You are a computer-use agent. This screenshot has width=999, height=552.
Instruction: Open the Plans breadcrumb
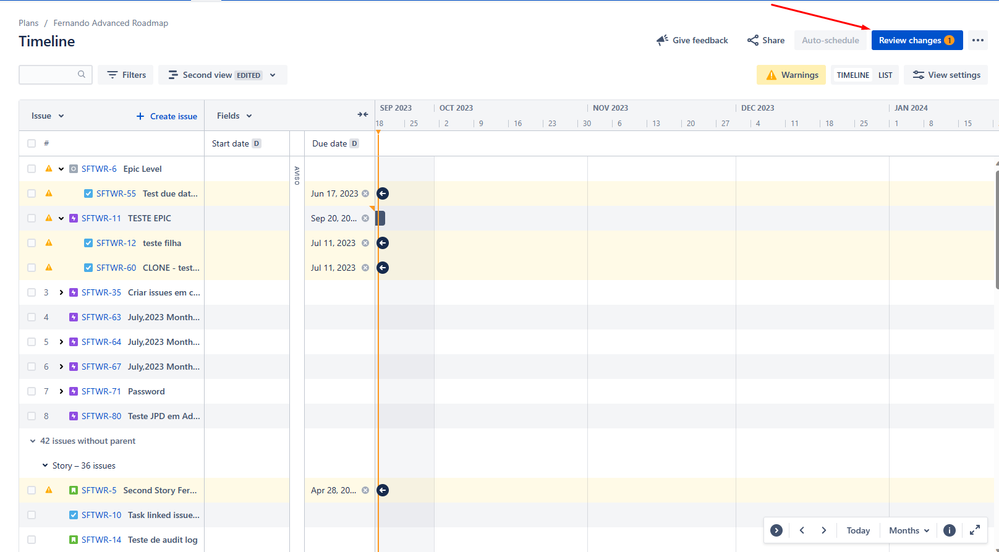tap(29, 23)
